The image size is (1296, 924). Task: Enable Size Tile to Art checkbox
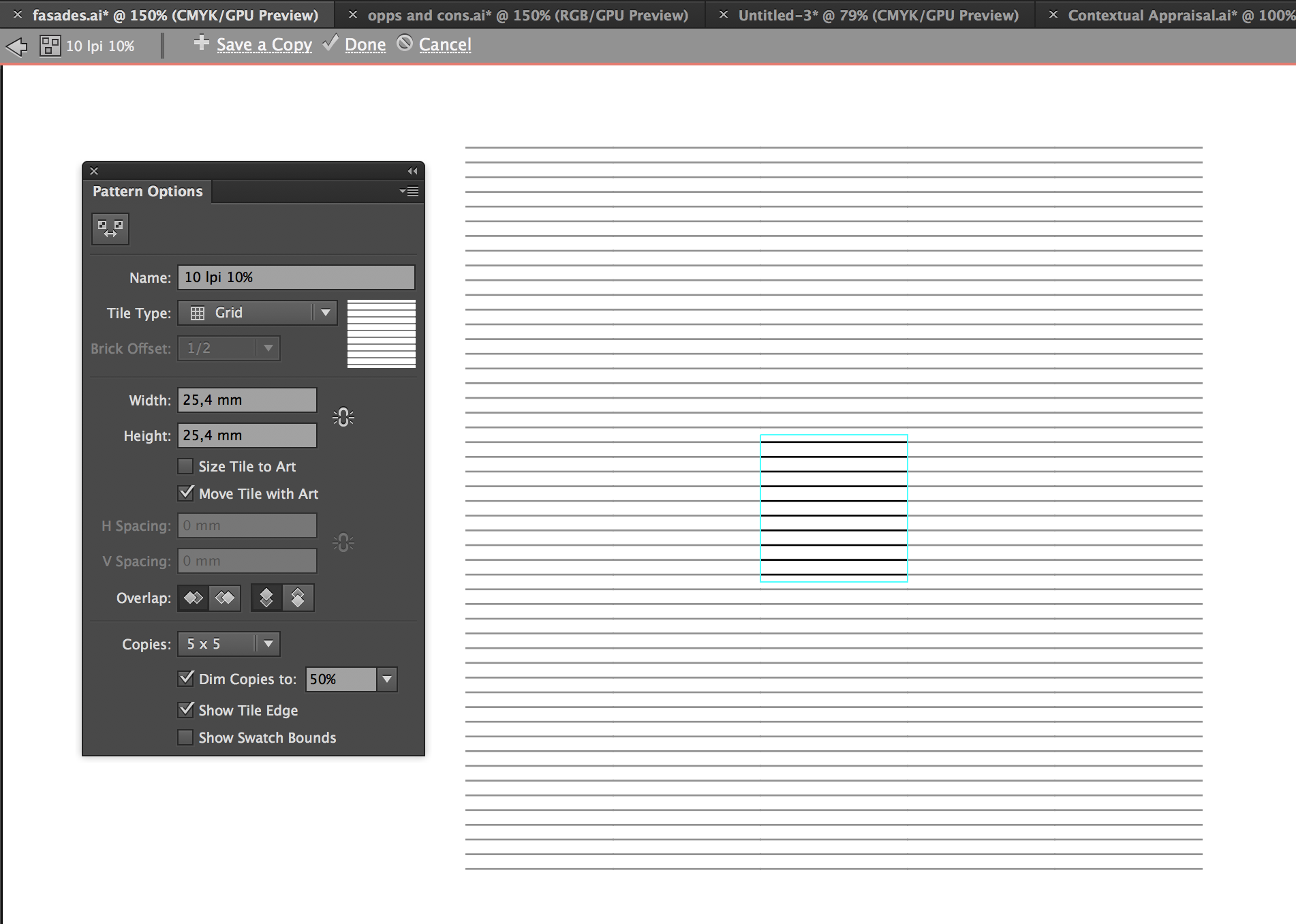pos(185,466)
